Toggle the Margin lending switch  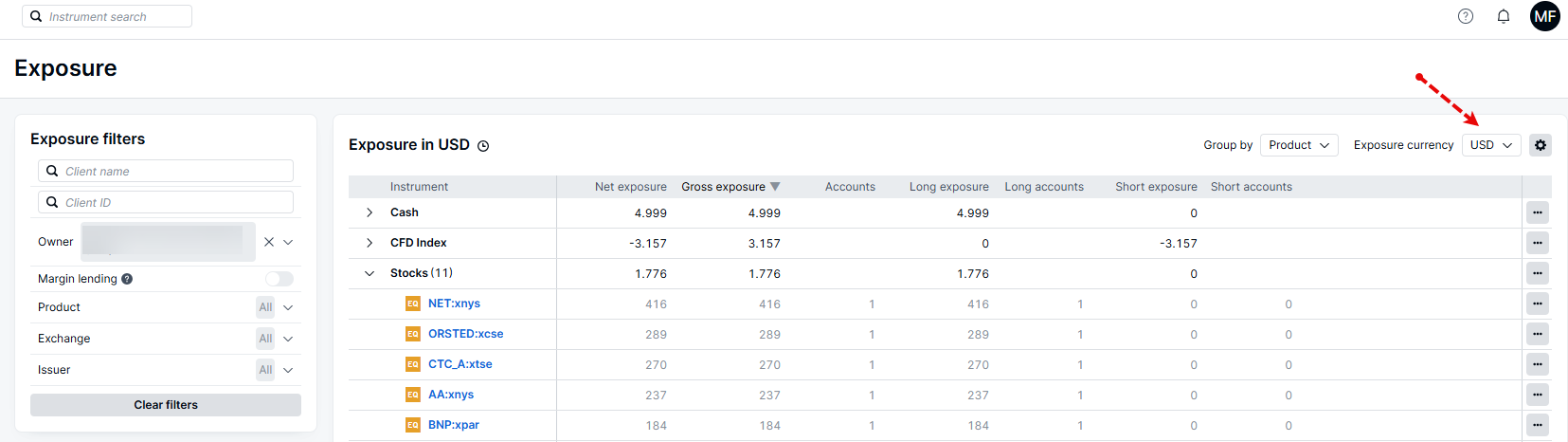(x=279, y=279)
